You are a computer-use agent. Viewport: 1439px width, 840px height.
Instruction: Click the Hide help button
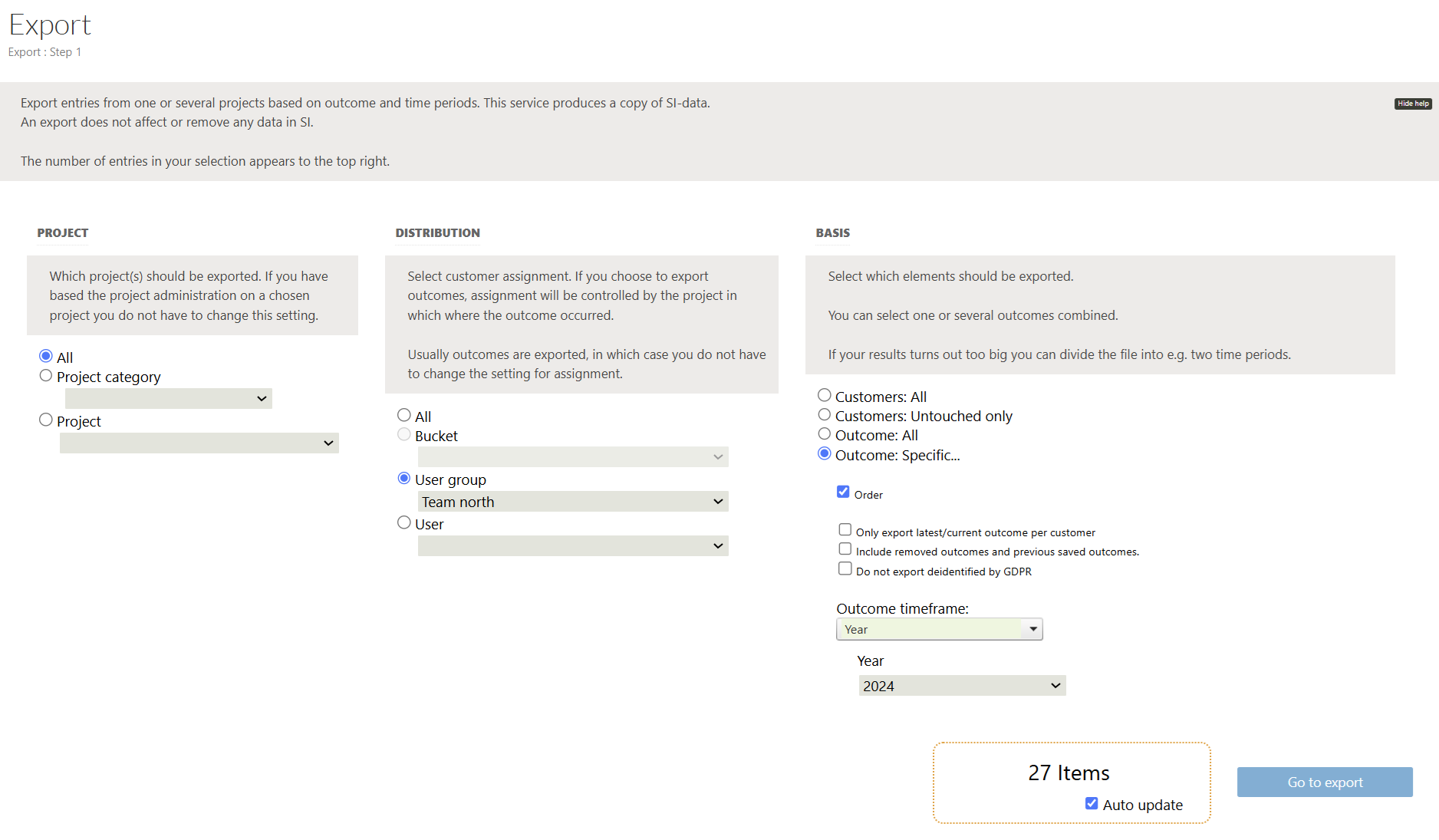(x=1412, y=104)
